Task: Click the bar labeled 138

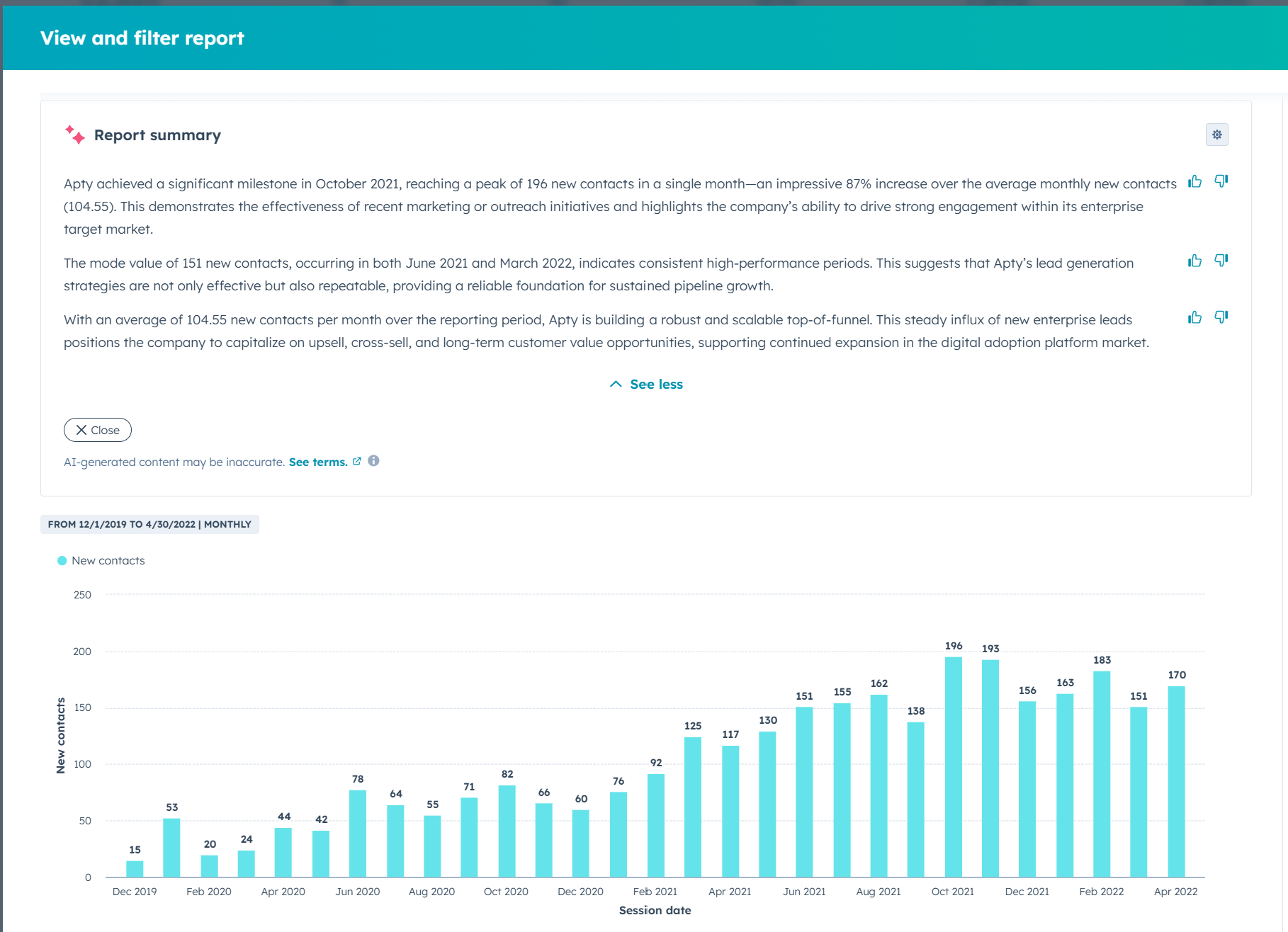Action: pos(915,800)
